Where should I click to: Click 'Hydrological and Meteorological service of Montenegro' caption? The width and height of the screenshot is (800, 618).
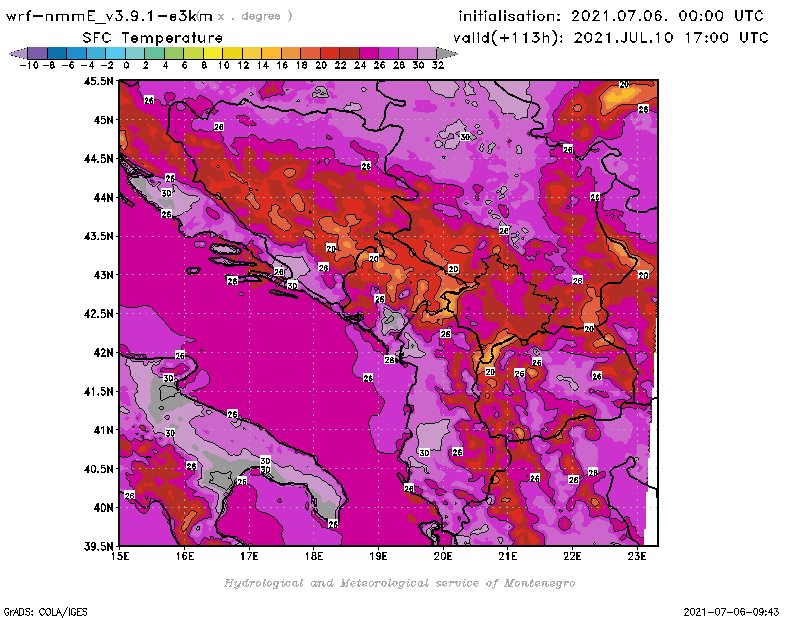click(x=399, y=583)
